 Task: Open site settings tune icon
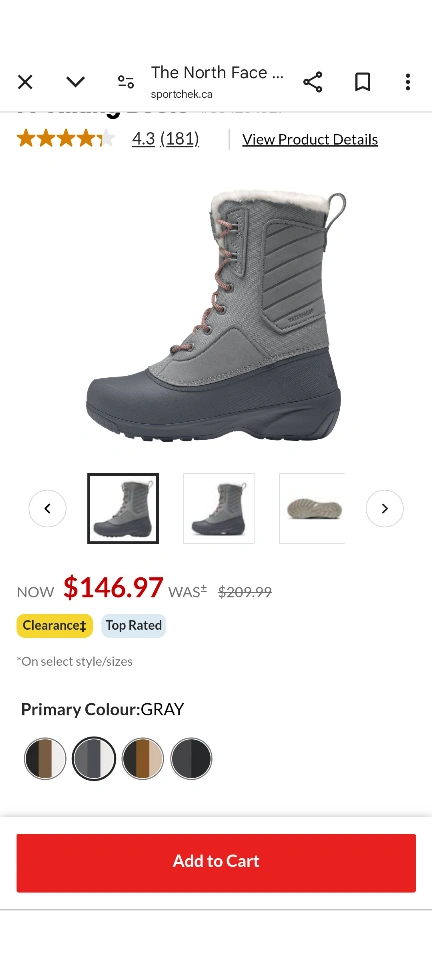click(125, 82)
